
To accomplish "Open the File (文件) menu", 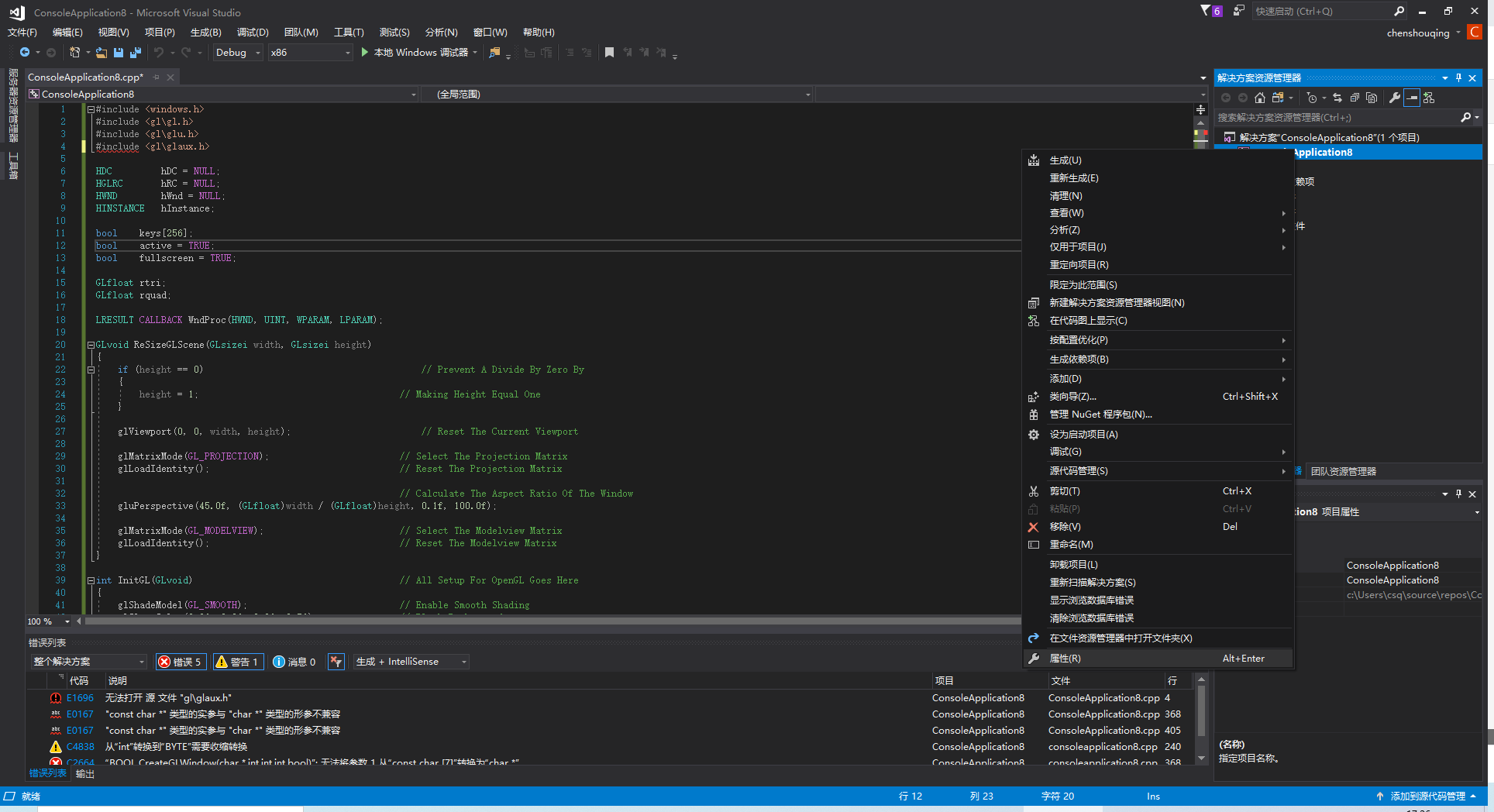I will pos(22,32).
